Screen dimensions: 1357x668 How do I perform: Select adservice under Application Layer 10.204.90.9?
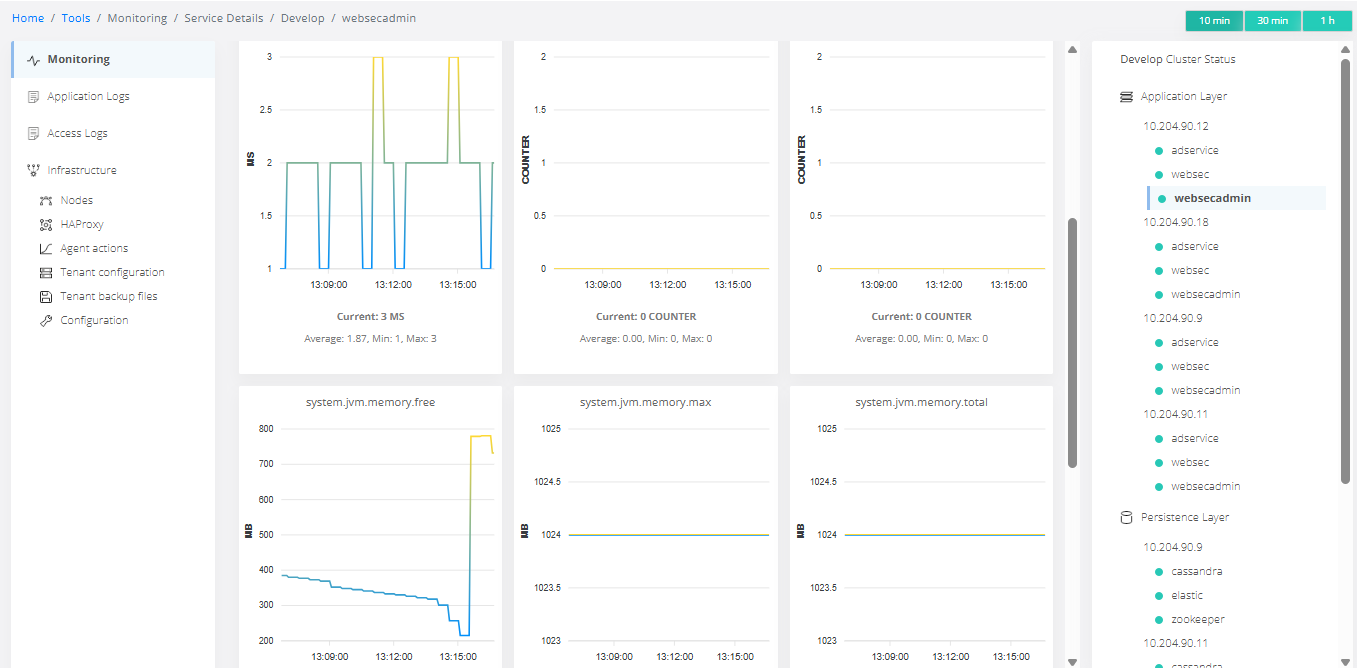pyautogui.click(x=1194, y=343)
